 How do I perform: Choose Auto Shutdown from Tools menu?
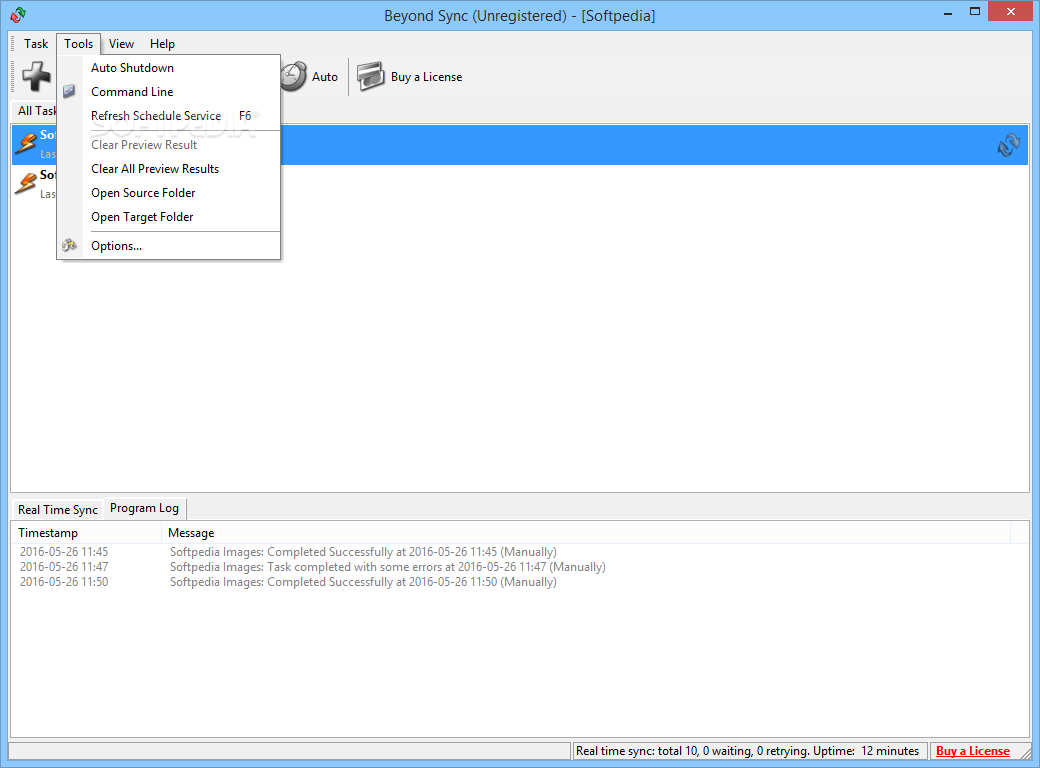pyautogui.click(x=169, y=68)
